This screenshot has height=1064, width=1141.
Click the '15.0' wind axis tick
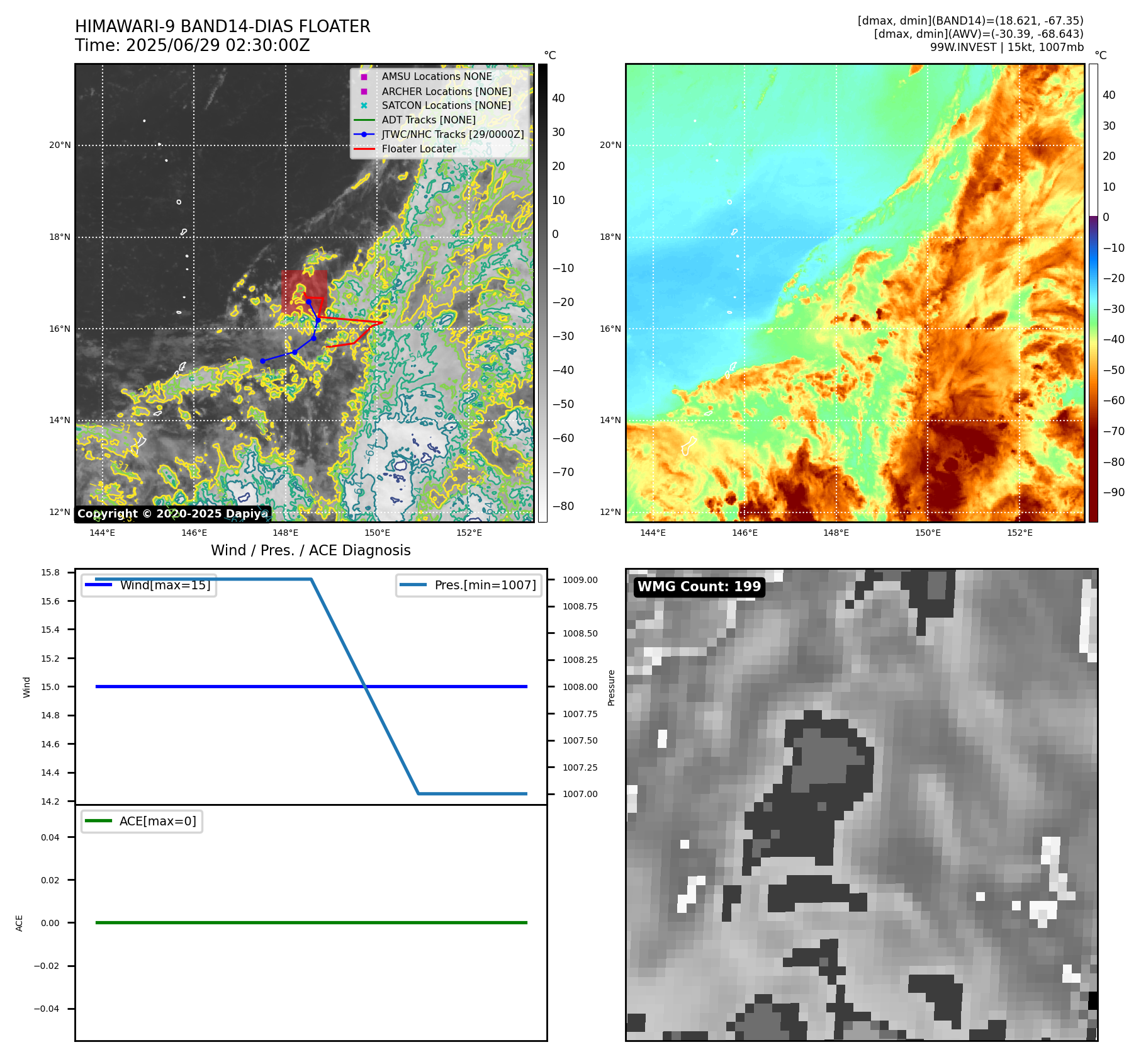point(50,687)
